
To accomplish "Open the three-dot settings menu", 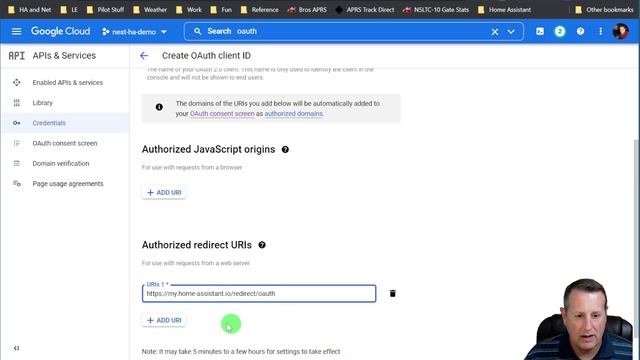I will click(600, 31).
